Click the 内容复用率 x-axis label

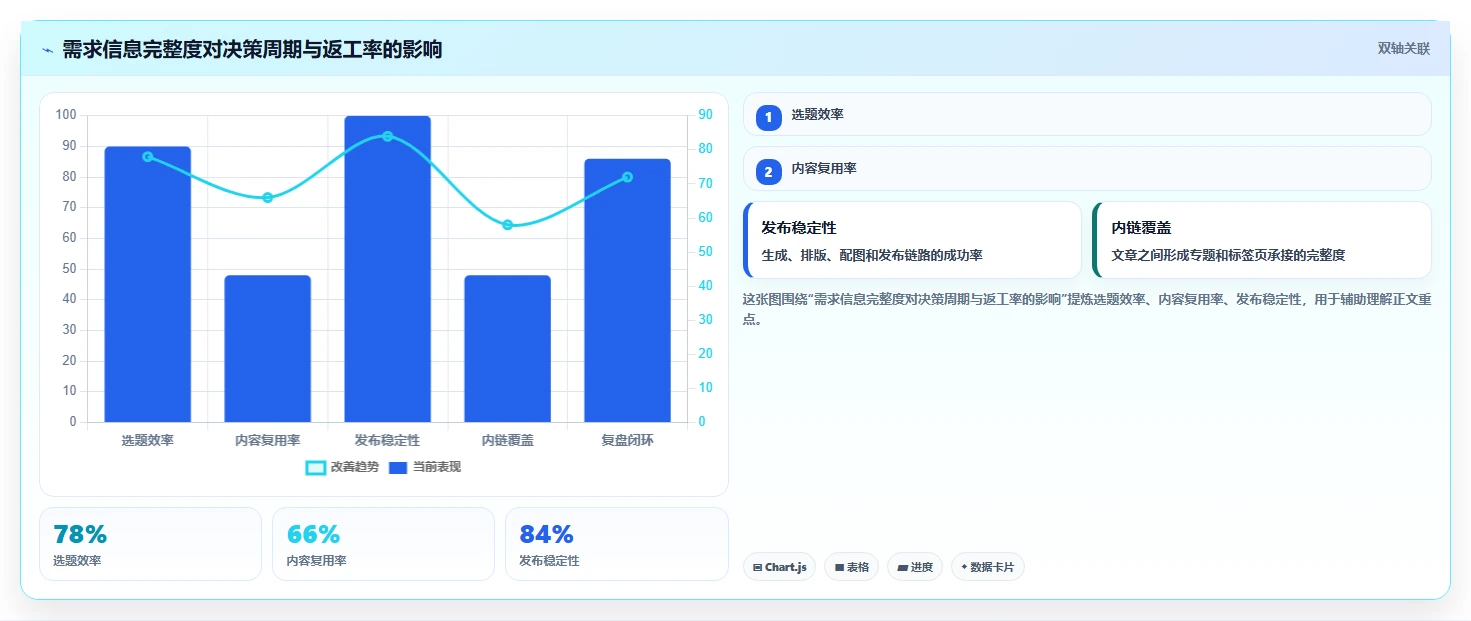click(268, 440)
